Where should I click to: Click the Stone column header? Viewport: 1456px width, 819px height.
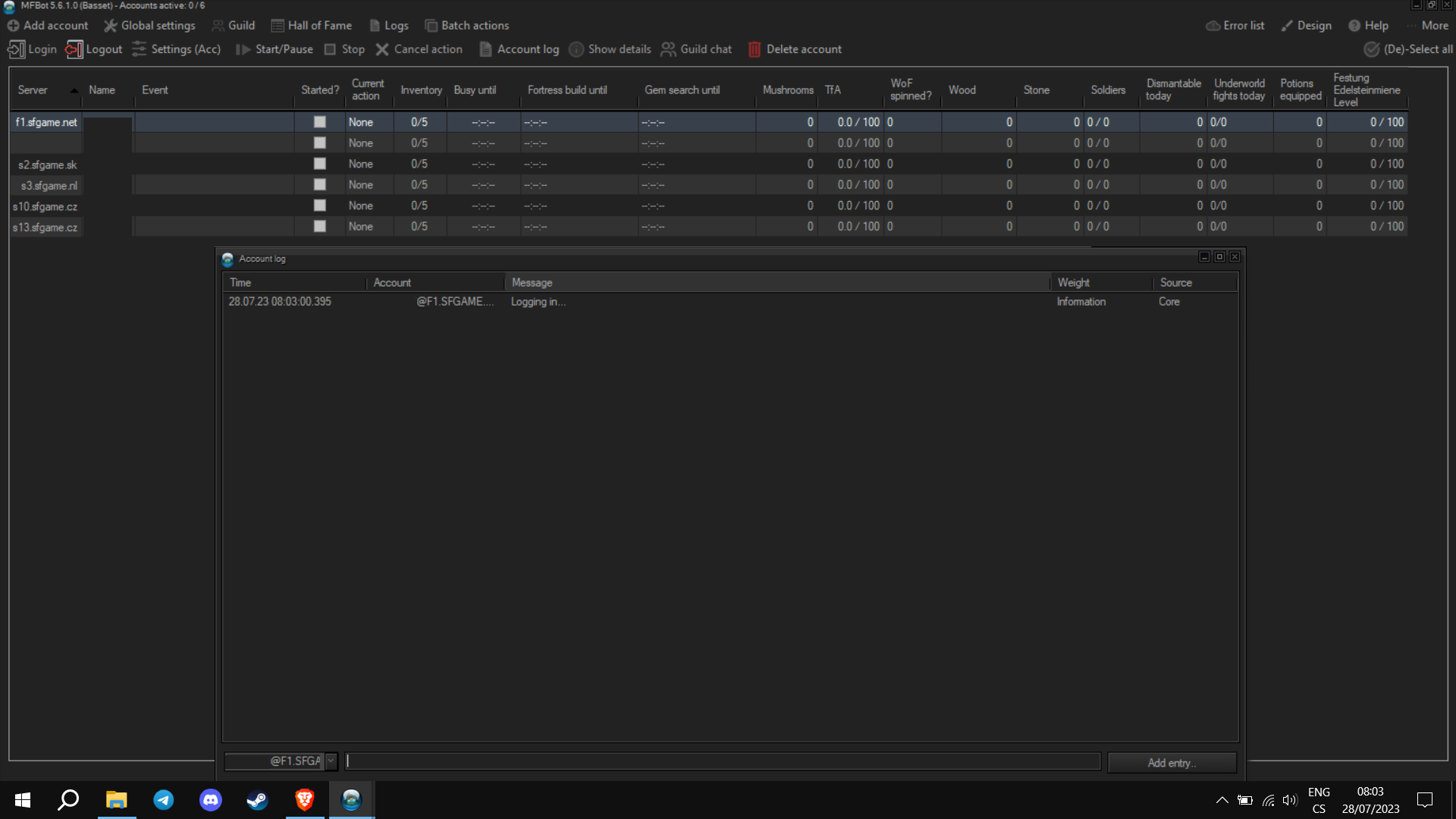1050,90
